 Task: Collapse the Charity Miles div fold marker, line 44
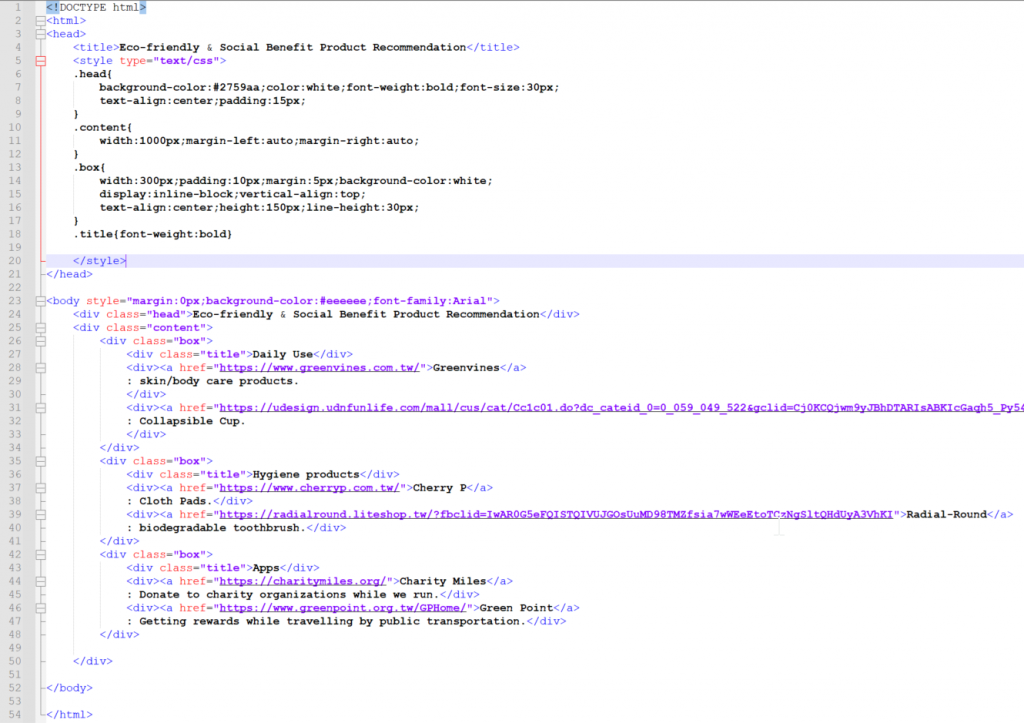click(x=40, y=581)
